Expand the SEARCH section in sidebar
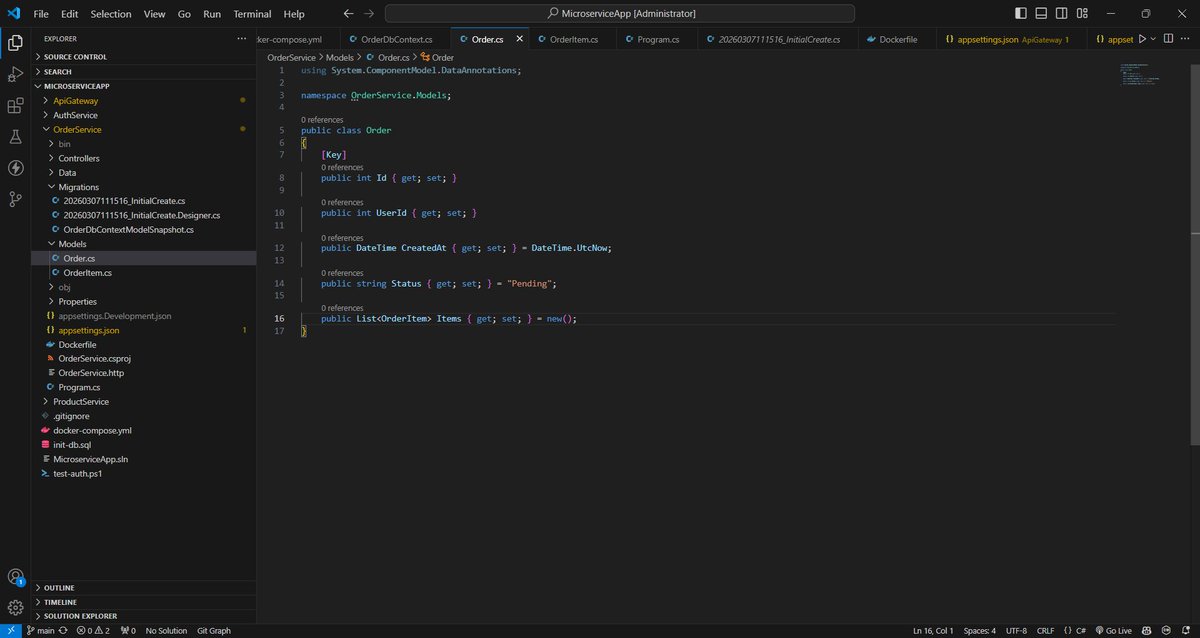This screenshot has width=1200, height=638. [143, 72]
